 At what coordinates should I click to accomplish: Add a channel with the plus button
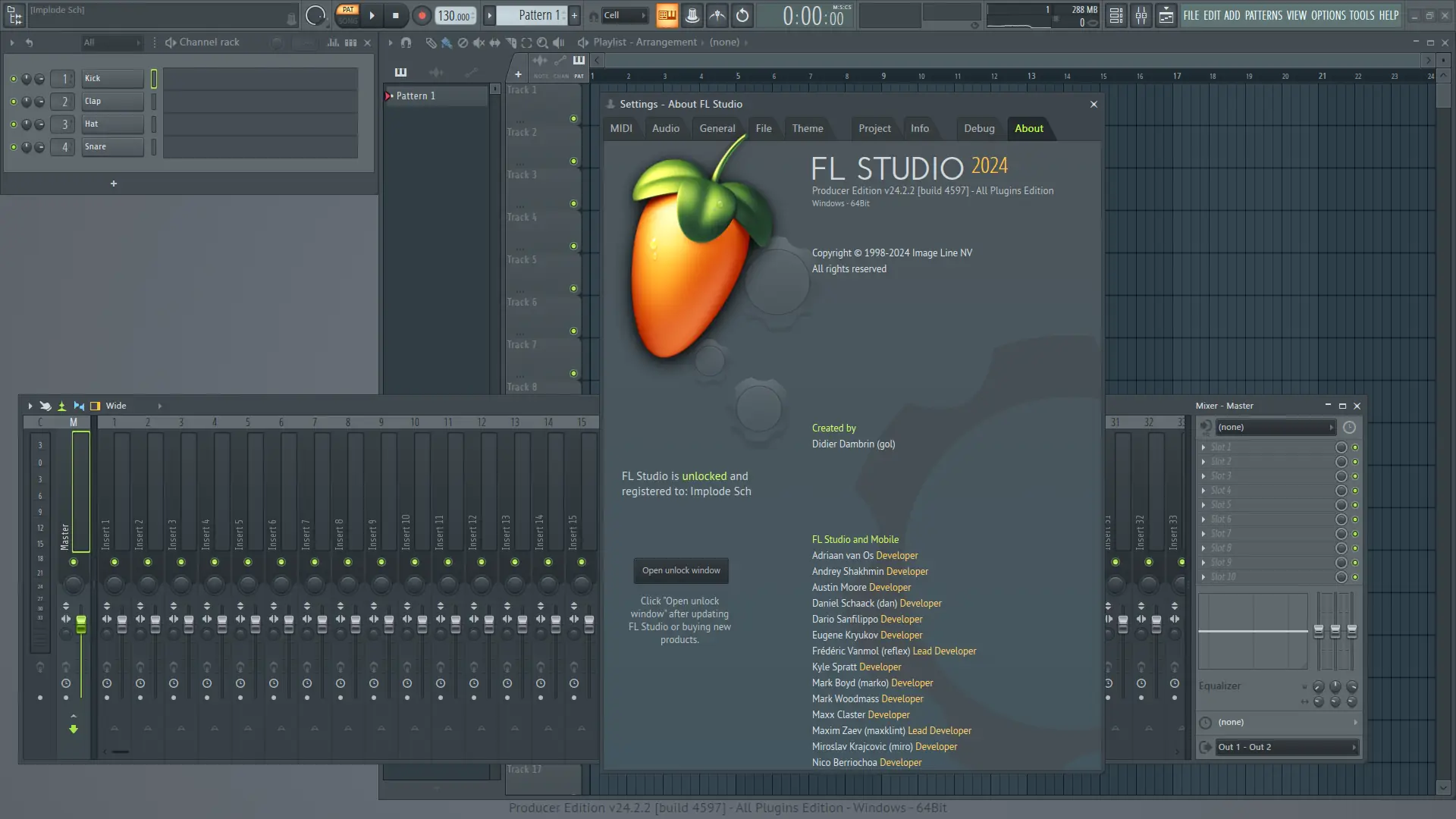[x=114, y=184]
